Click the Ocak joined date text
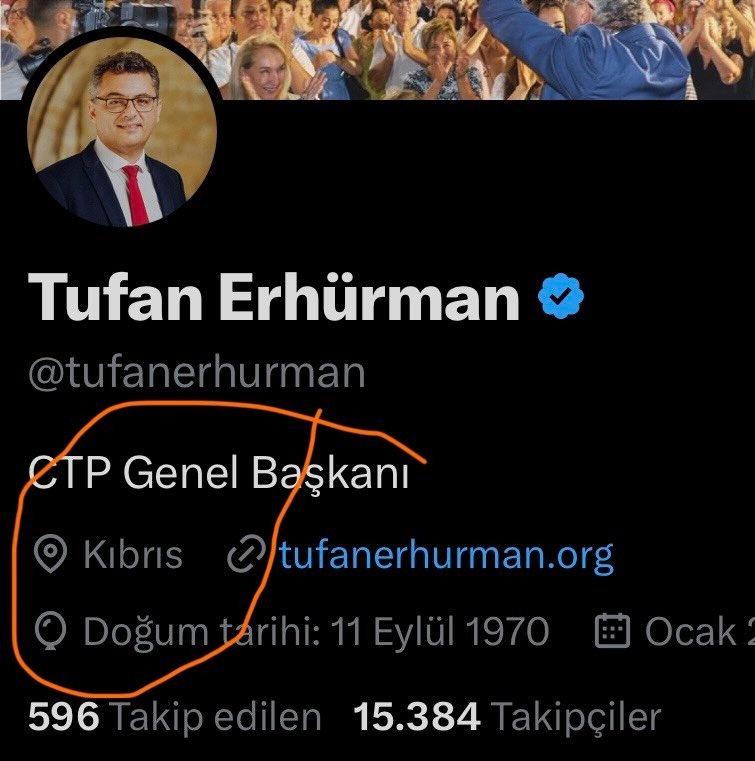The image size is (755, 761). point(699,632)
